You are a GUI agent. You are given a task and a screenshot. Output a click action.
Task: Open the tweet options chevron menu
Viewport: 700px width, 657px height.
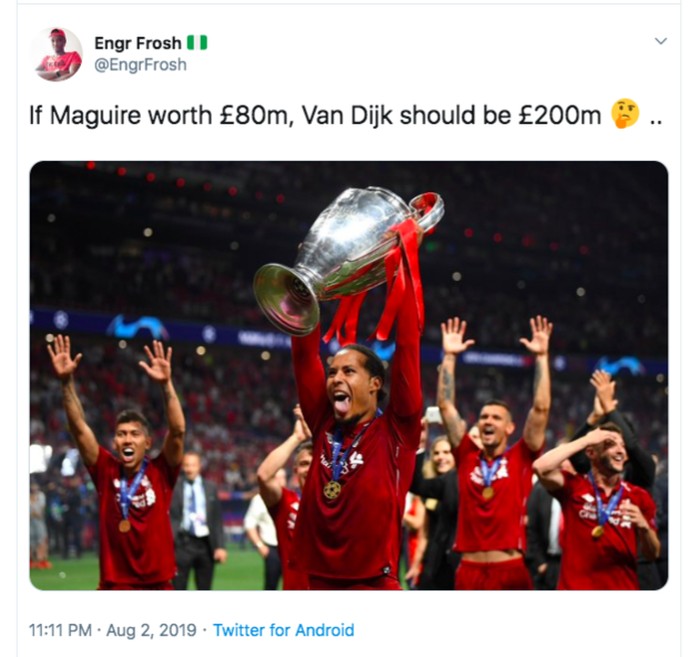point(661,41)
